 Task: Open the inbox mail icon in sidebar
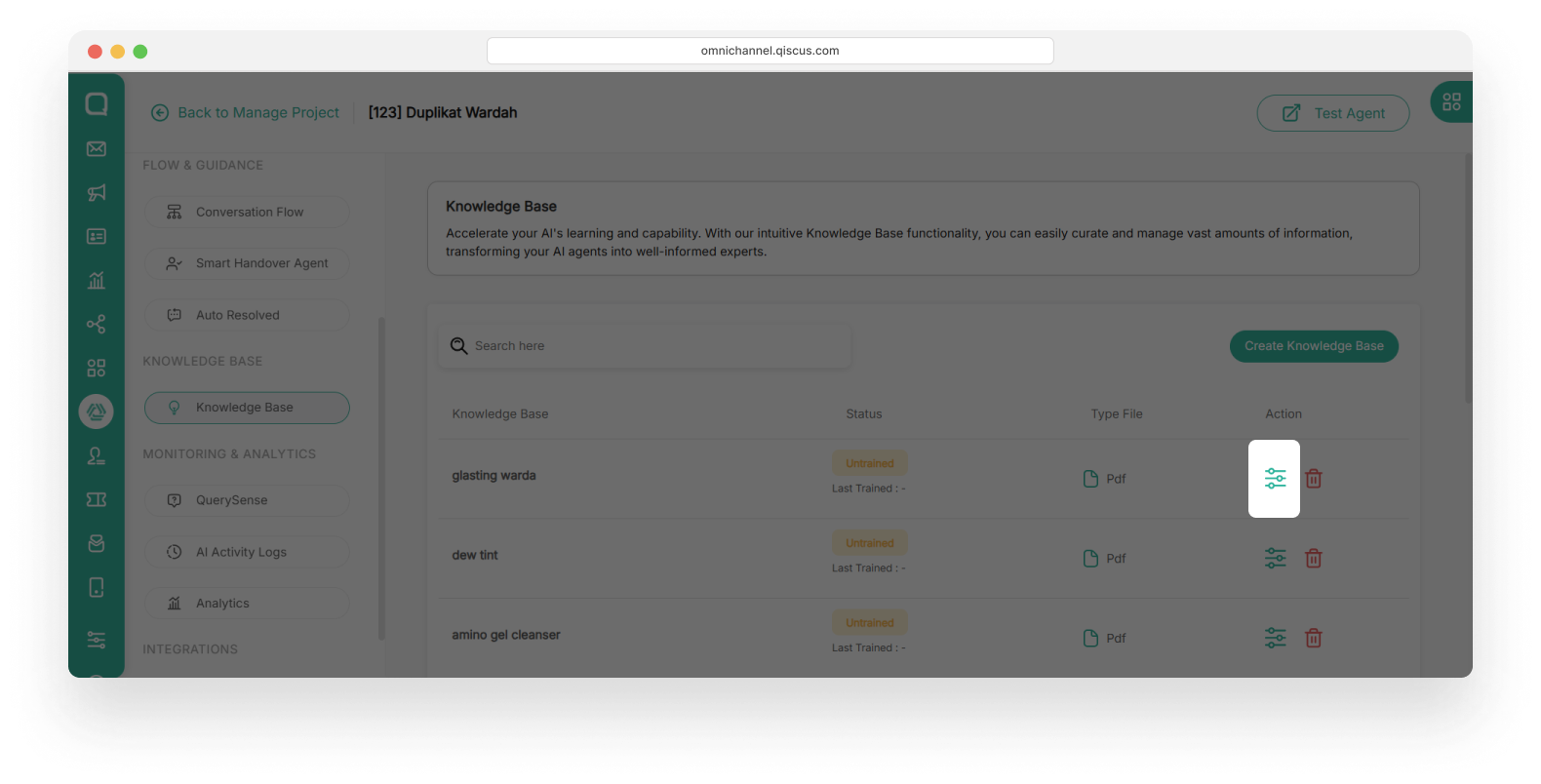[x=97, y=149]
